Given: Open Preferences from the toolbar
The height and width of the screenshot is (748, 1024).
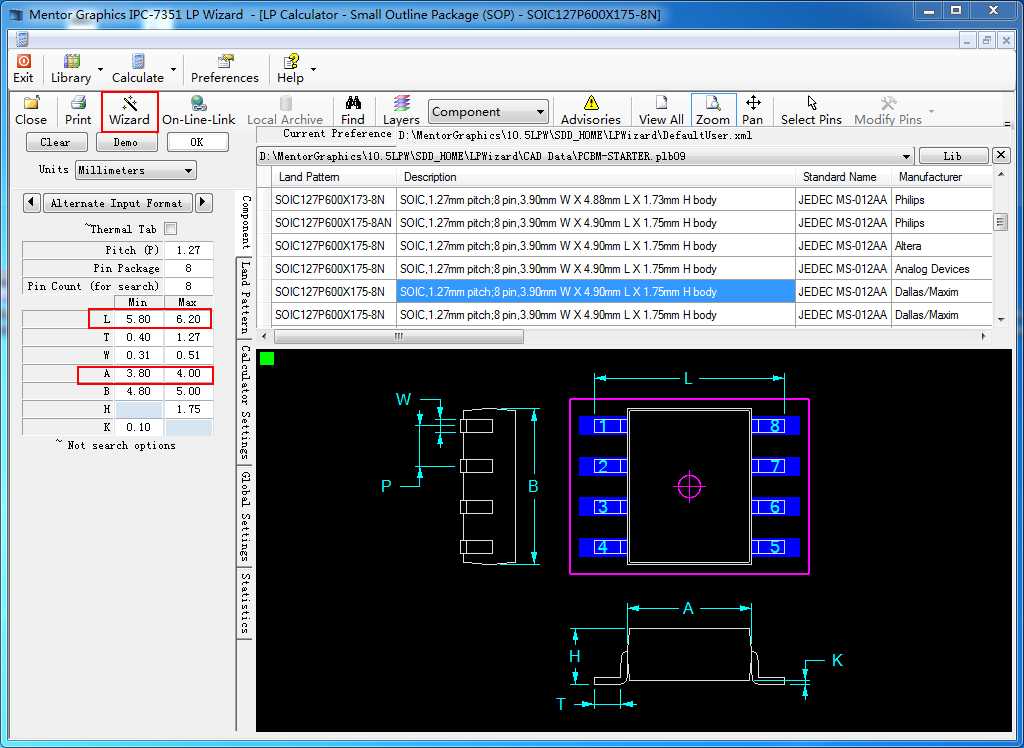Looking at the screenshot, I should tap(225, 69).
